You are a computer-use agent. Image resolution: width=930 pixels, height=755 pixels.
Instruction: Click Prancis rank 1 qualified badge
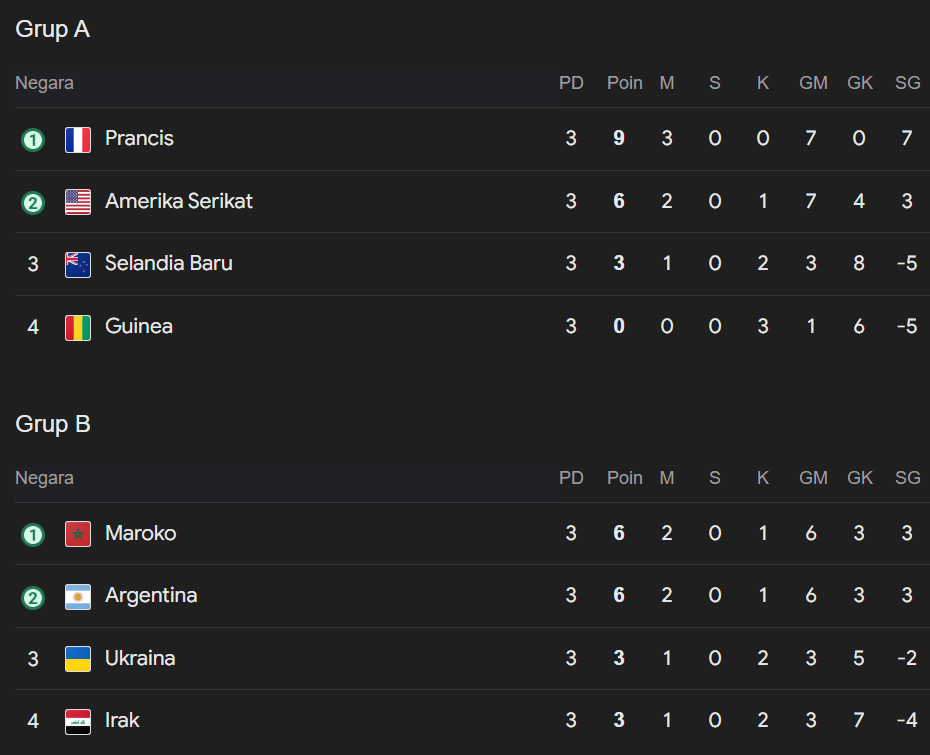33,140
